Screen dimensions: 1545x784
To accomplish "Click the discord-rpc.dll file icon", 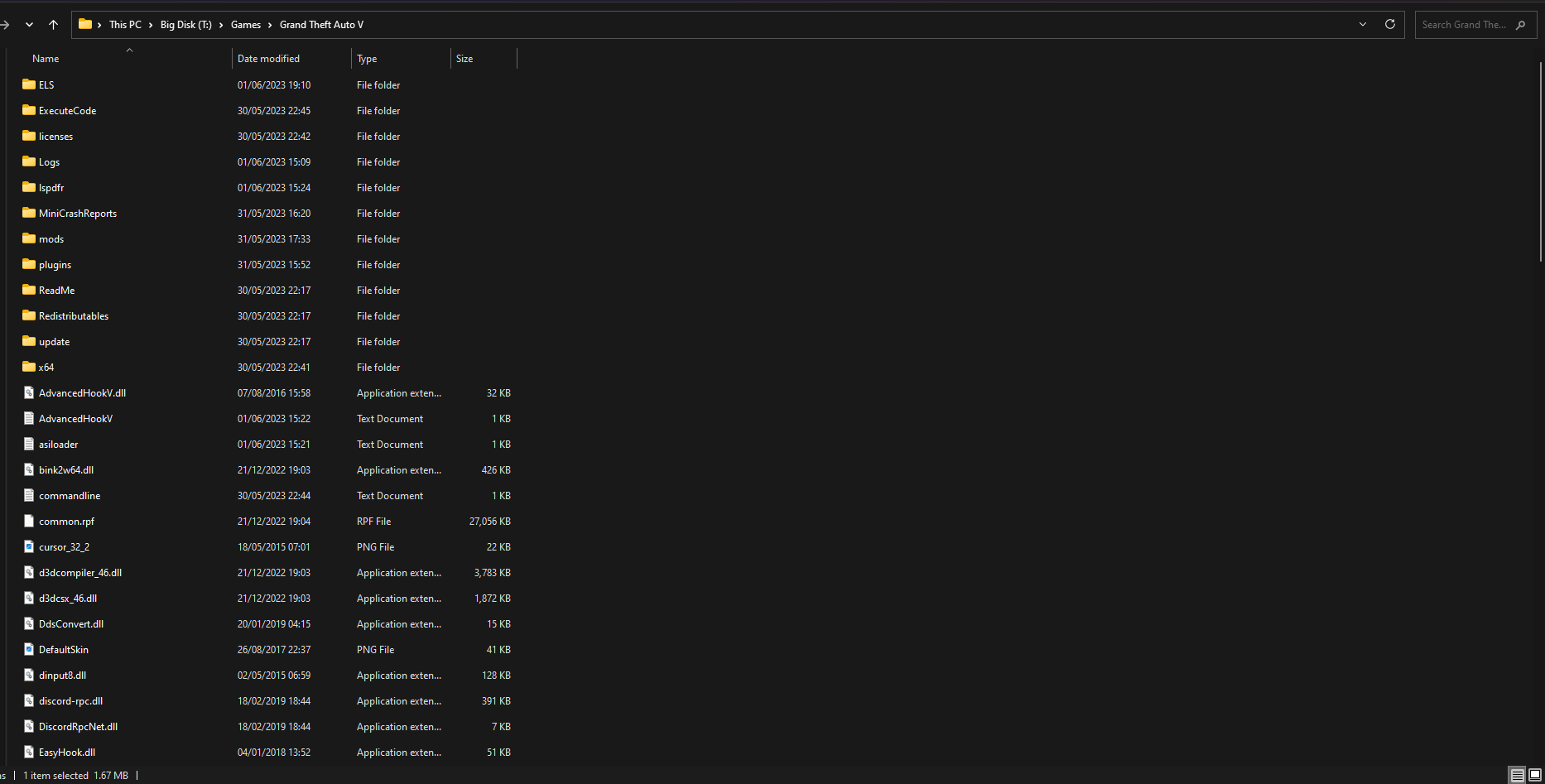I will tap(29, 700).
